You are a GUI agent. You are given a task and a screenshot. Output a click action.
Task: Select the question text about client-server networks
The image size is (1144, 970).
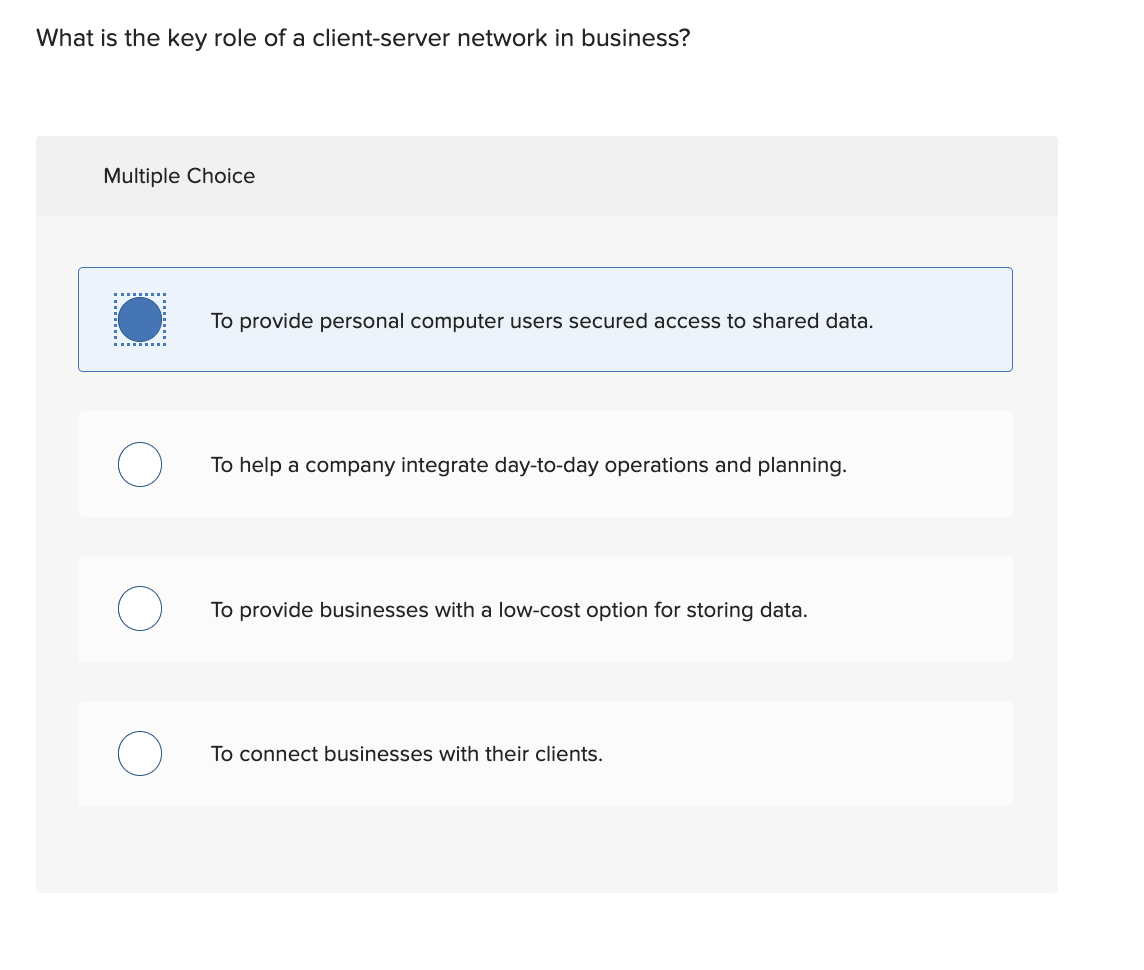[x=363, y=38]
